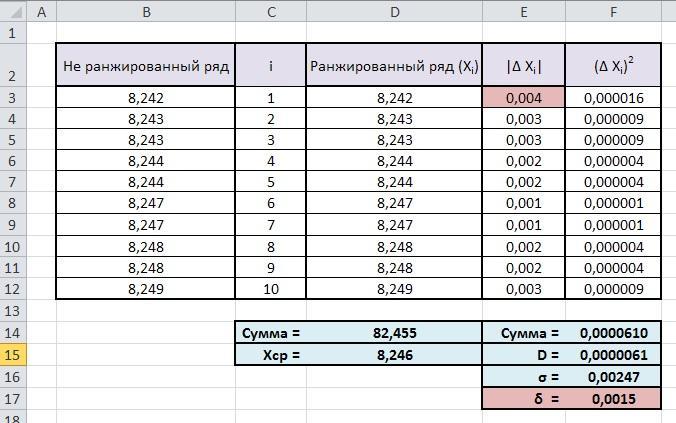The height and width of the screenshot is (423, 676).
Task: Click cell D7 containing 8,244
Action: click(394, 182)
